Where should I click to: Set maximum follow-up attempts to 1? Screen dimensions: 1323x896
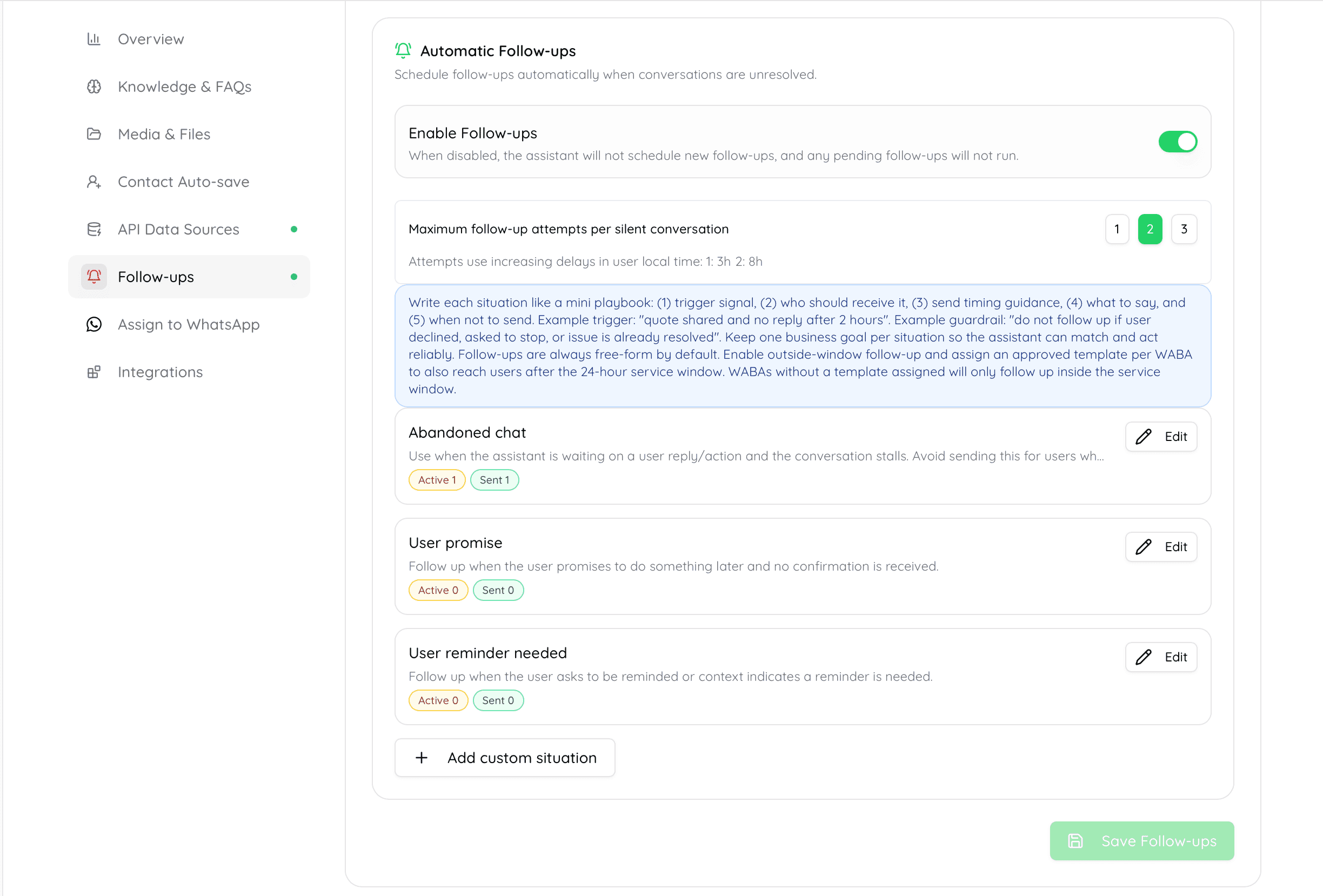pyautogui.click(x=1117, y=230)
